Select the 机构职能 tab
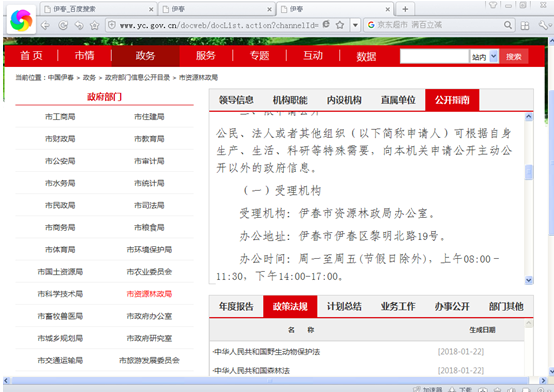Screen dimensions: 554x392 click(290, 100)
